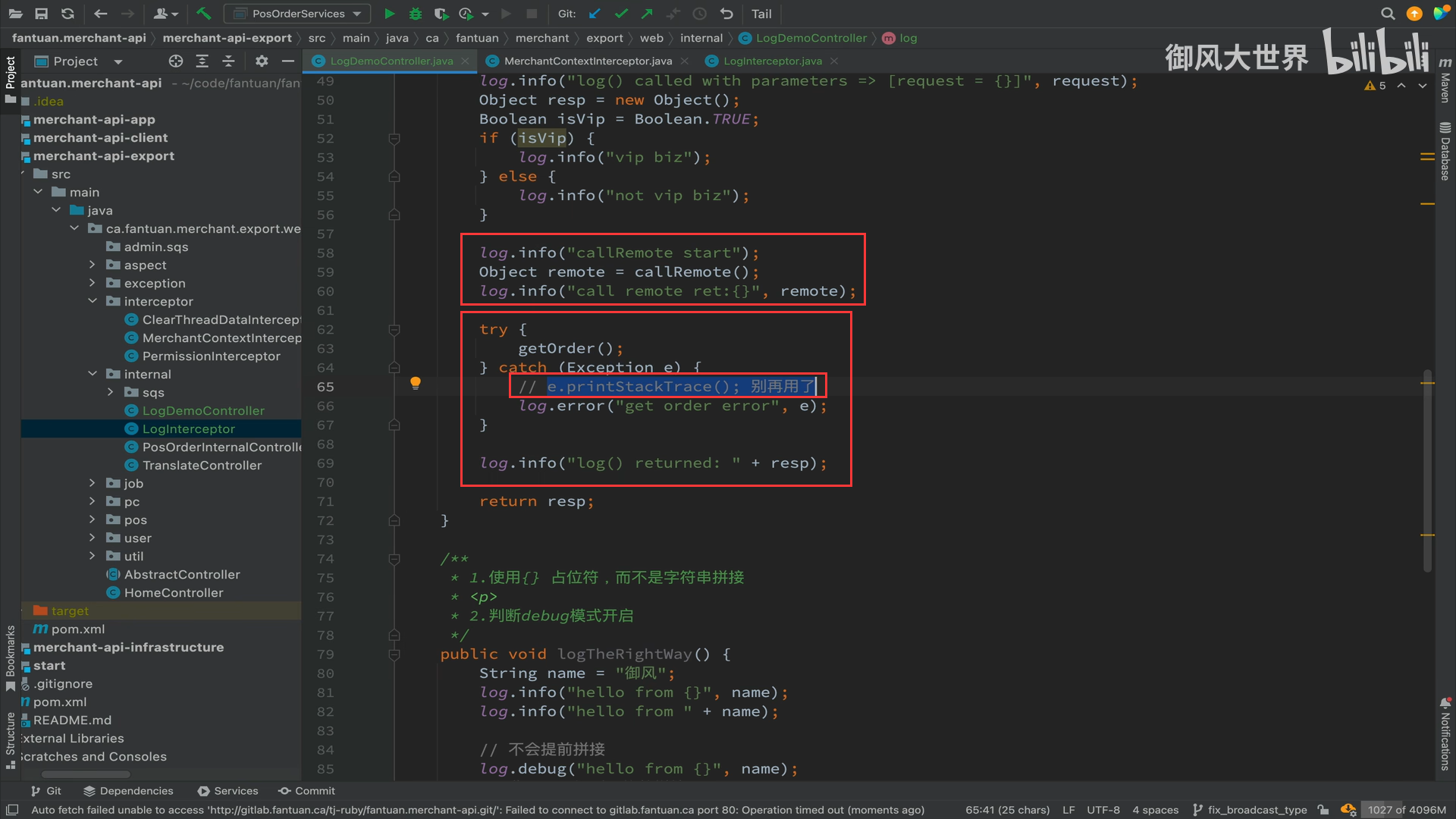Select PermissionInterceptor in project tree
This screenshot has height=819, width=1456.
click(x=211, y=356)
